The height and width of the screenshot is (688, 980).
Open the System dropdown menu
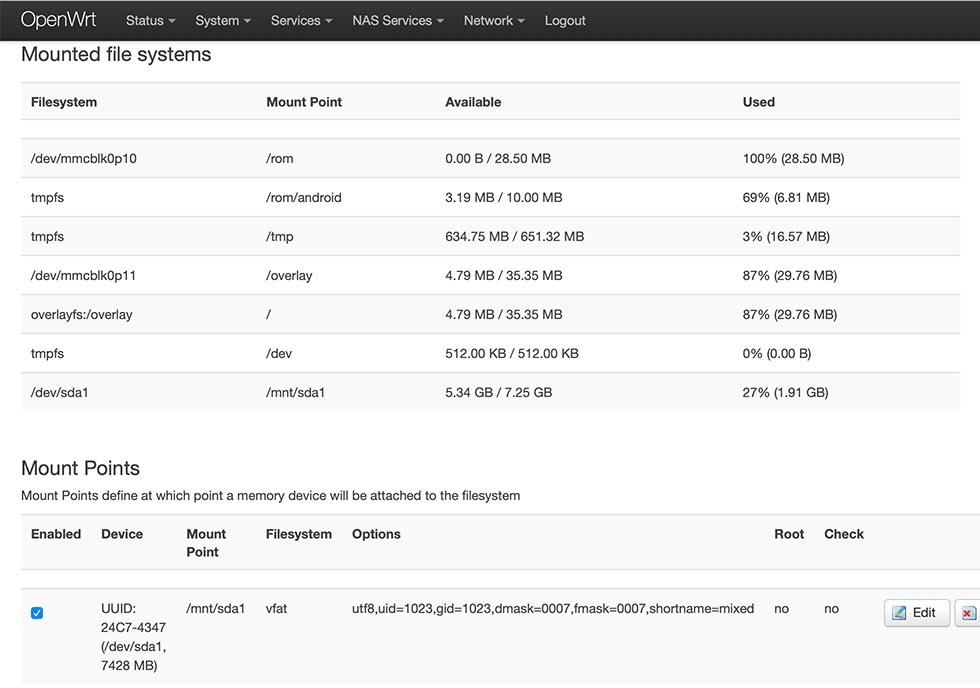(223, 21)
